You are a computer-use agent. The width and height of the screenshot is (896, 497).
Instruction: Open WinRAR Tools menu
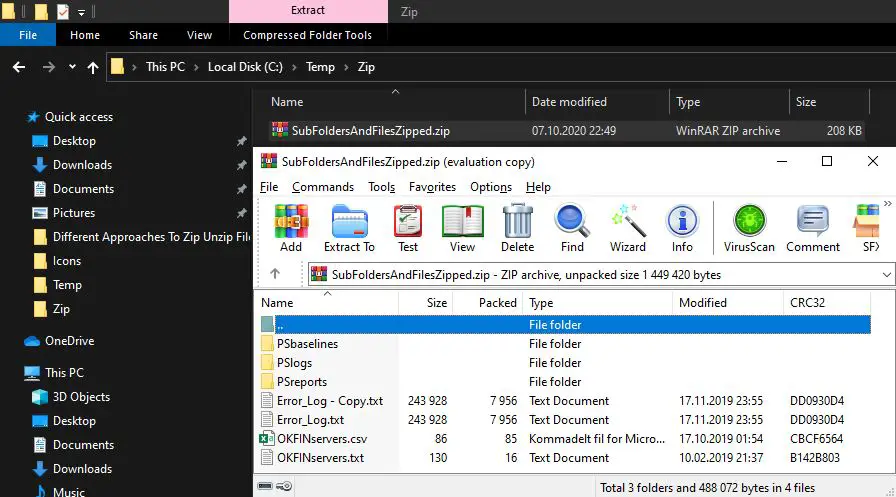[382, 187]
